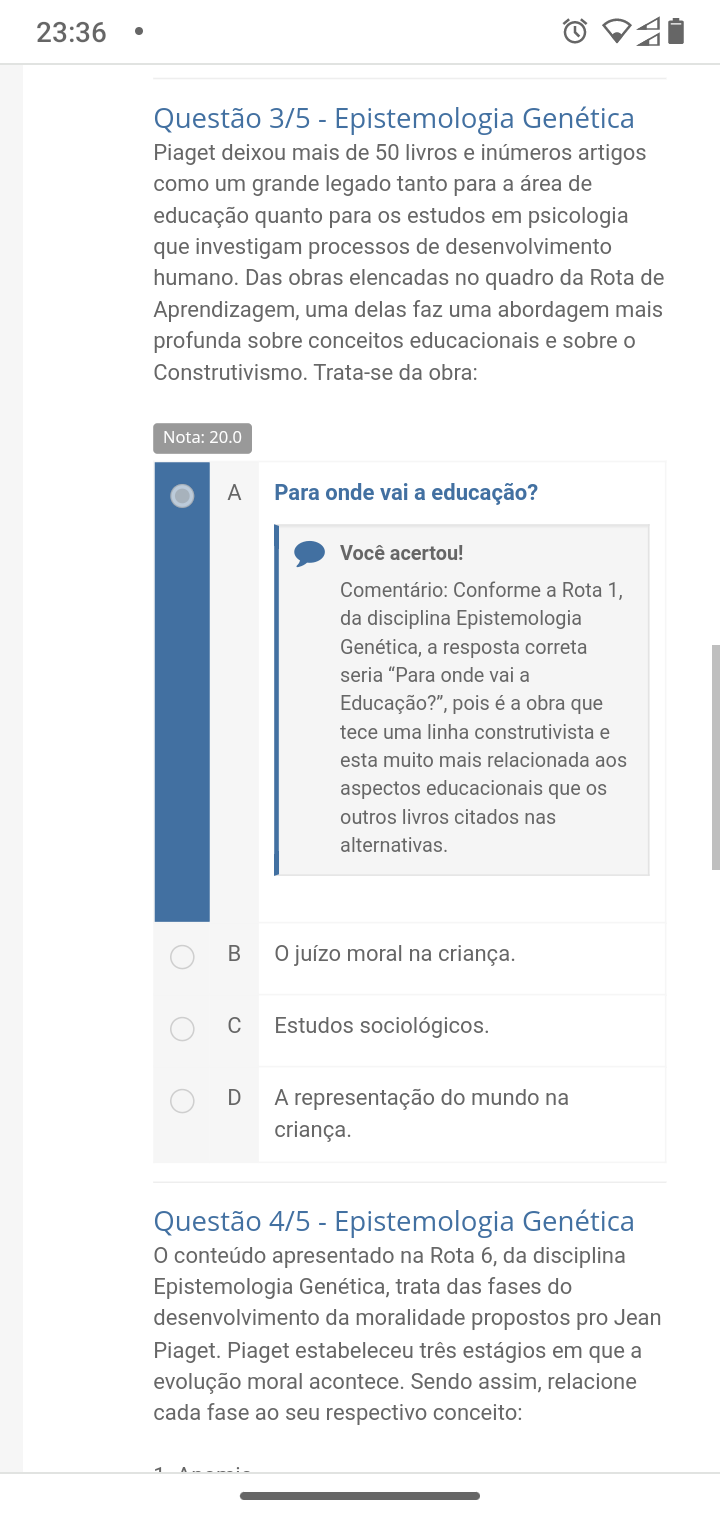Click the Você acertou! feedback title
The image size is (720, 1520).
tap(401, 553)
